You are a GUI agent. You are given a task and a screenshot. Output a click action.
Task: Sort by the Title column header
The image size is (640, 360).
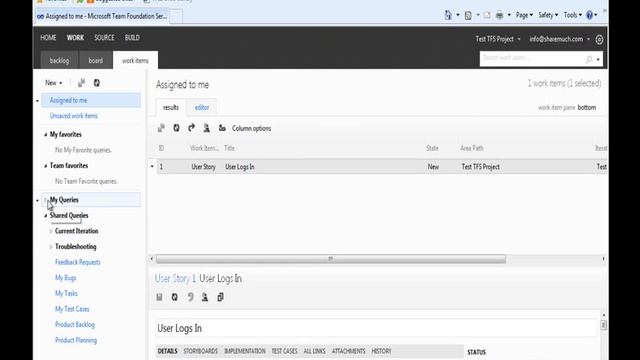click(x=229, y=148)
